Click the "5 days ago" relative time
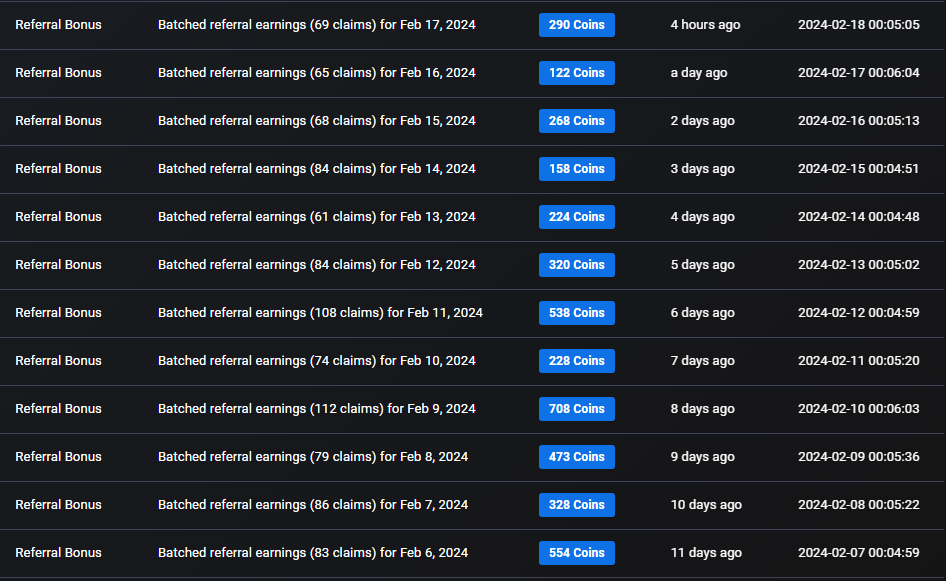 pos(702,265)
